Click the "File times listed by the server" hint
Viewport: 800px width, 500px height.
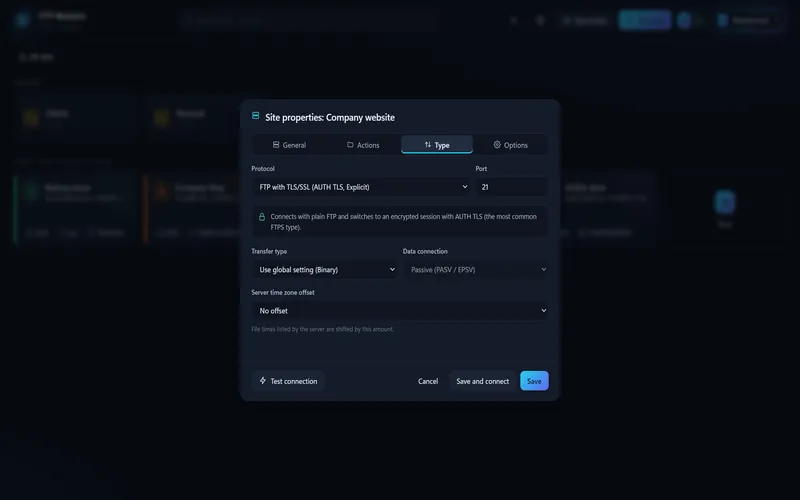pyautogui.click(x=322, y=329)
